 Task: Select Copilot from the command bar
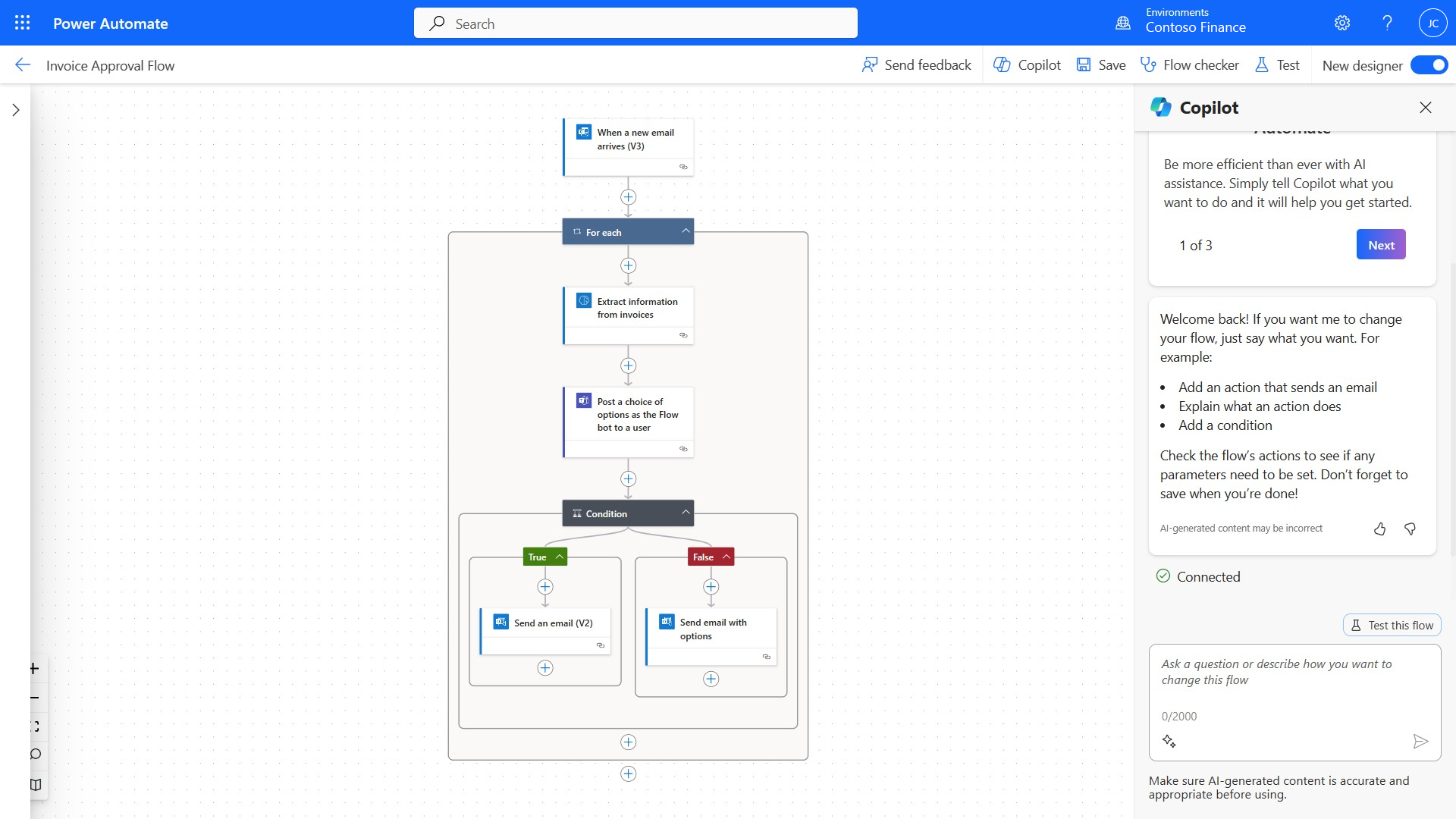(1027, 64)
